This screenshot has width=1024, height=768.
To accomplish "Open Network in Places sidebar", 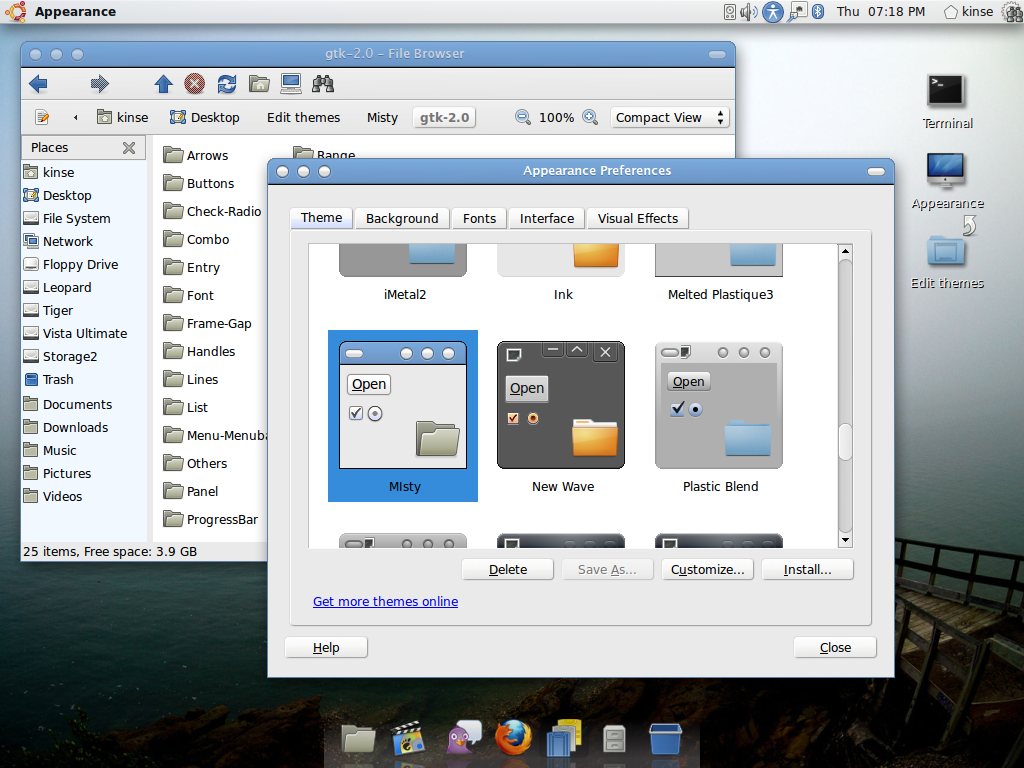I will [59, 242].
